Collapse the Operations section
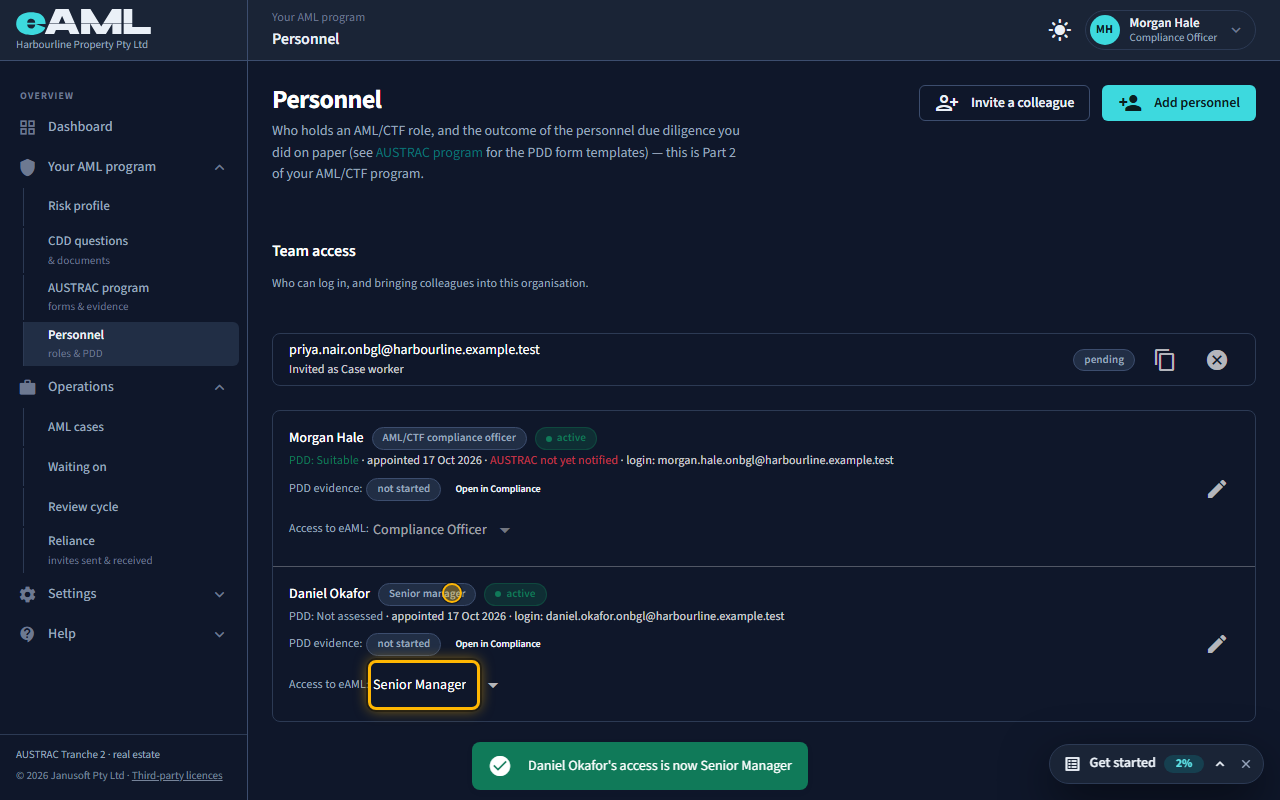The height and width of the screenshot is (800, 1280). 220,387
